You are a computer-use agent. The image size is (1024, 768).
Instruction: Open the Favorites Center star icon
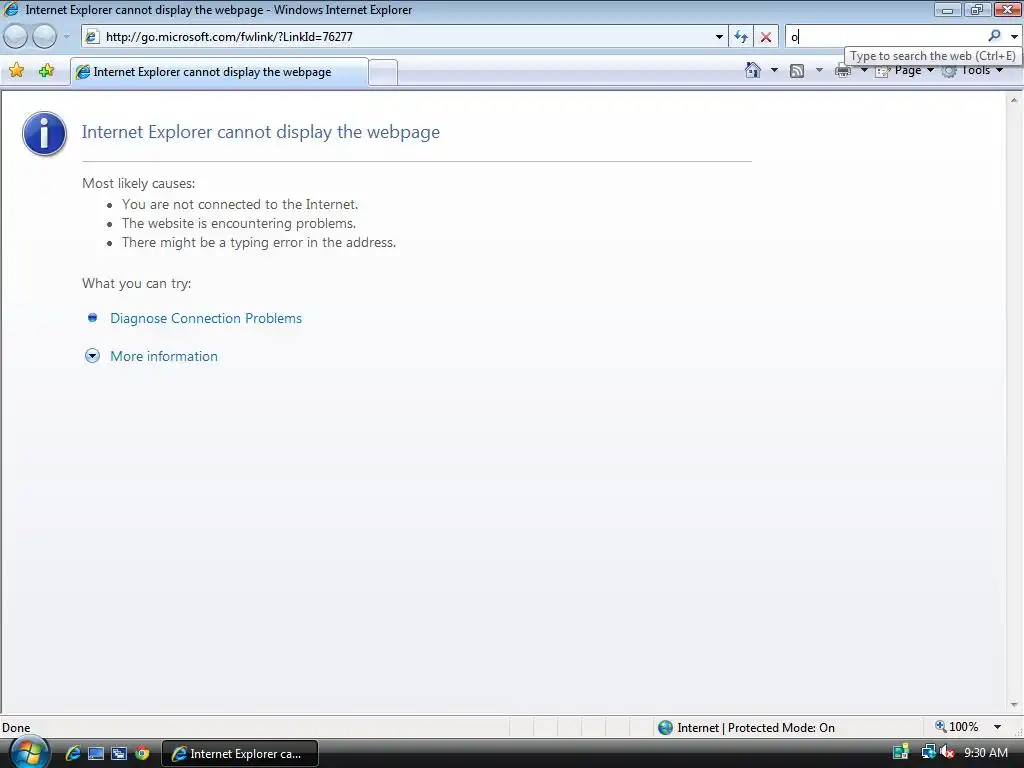17,71
